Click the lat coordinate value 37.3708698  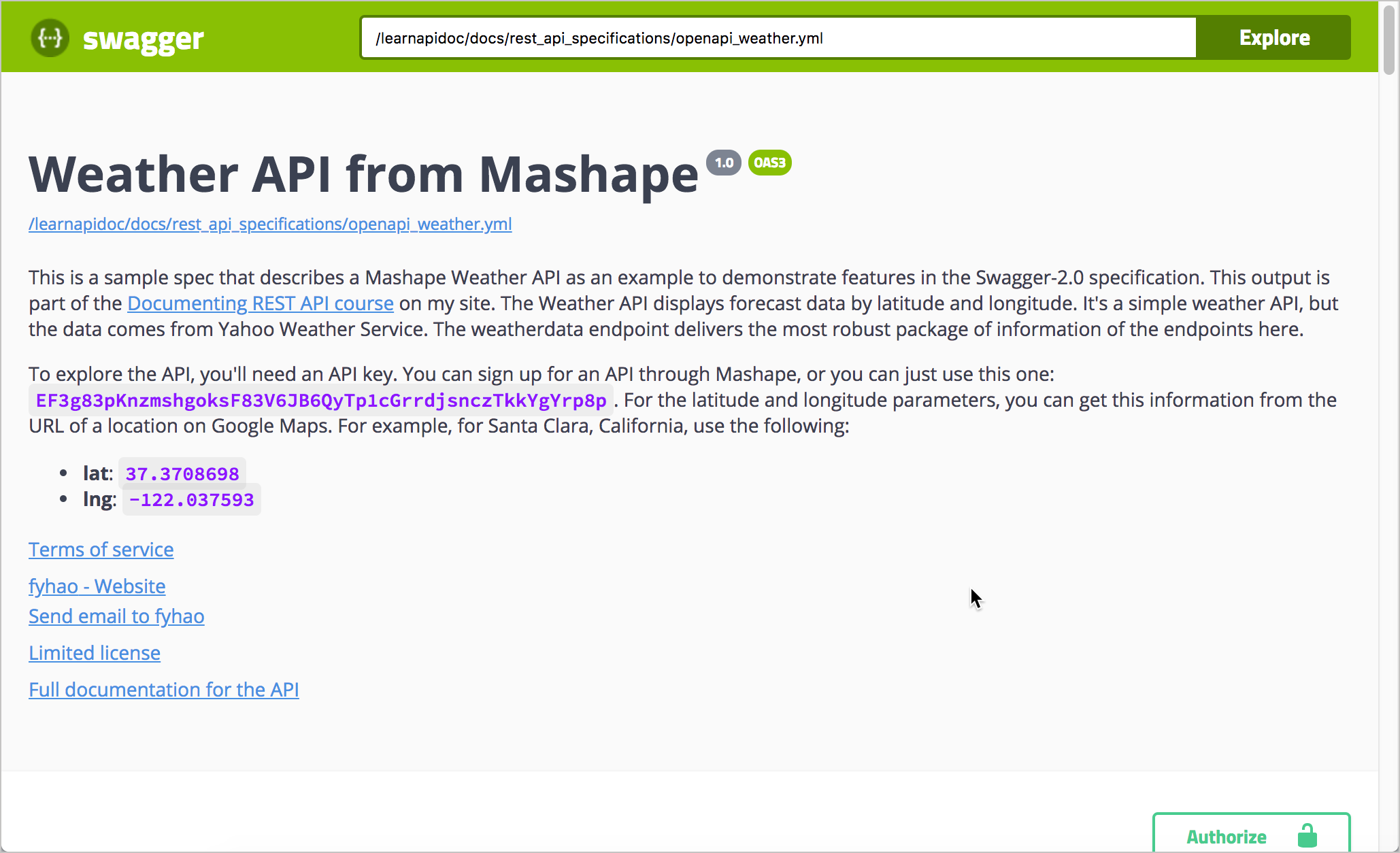point(182,473)
